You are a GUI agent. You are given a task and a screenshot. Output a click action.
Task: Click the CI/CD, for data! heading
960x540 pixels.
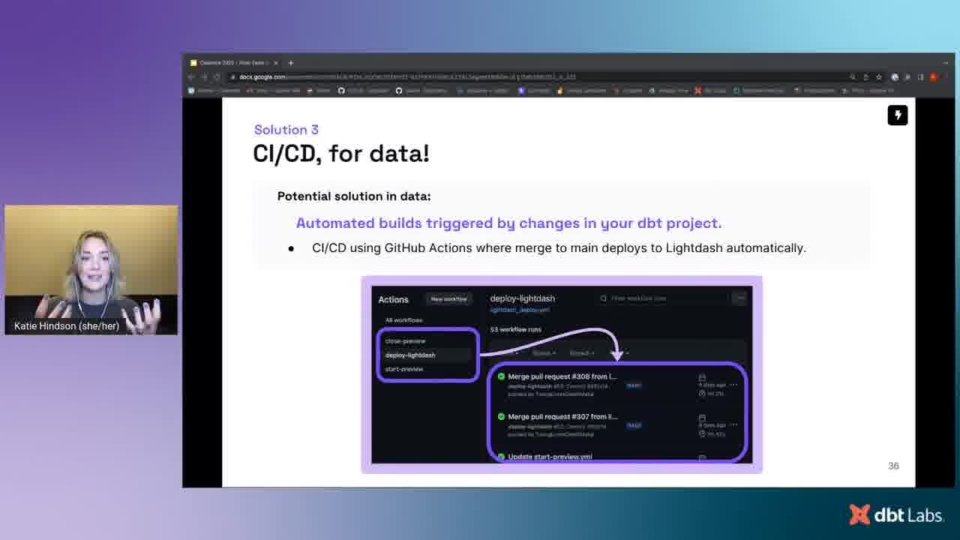click(x=341, y=154)
